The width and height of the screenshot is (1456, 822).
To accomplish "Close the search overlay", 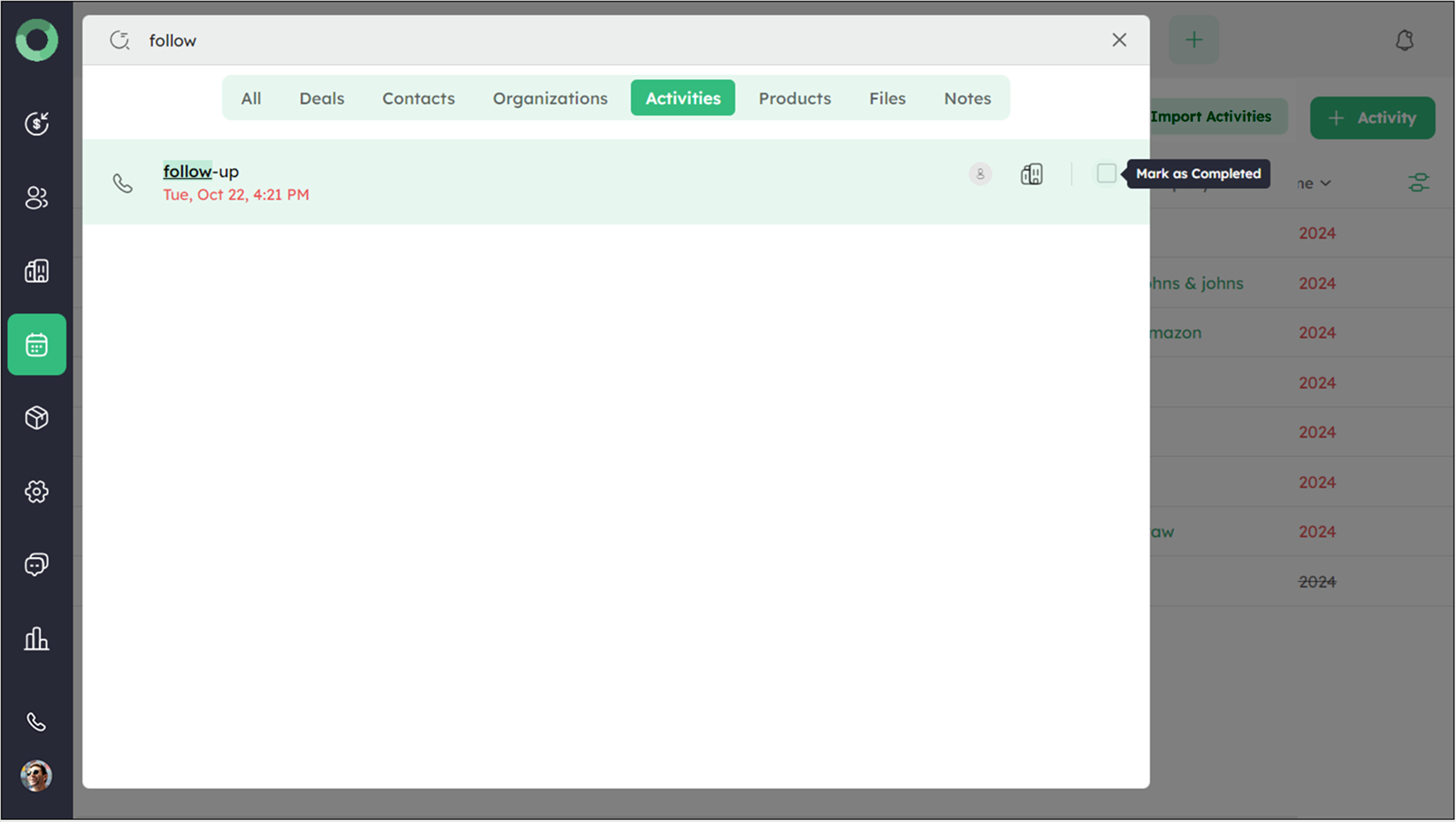I will pos(1119,40).
